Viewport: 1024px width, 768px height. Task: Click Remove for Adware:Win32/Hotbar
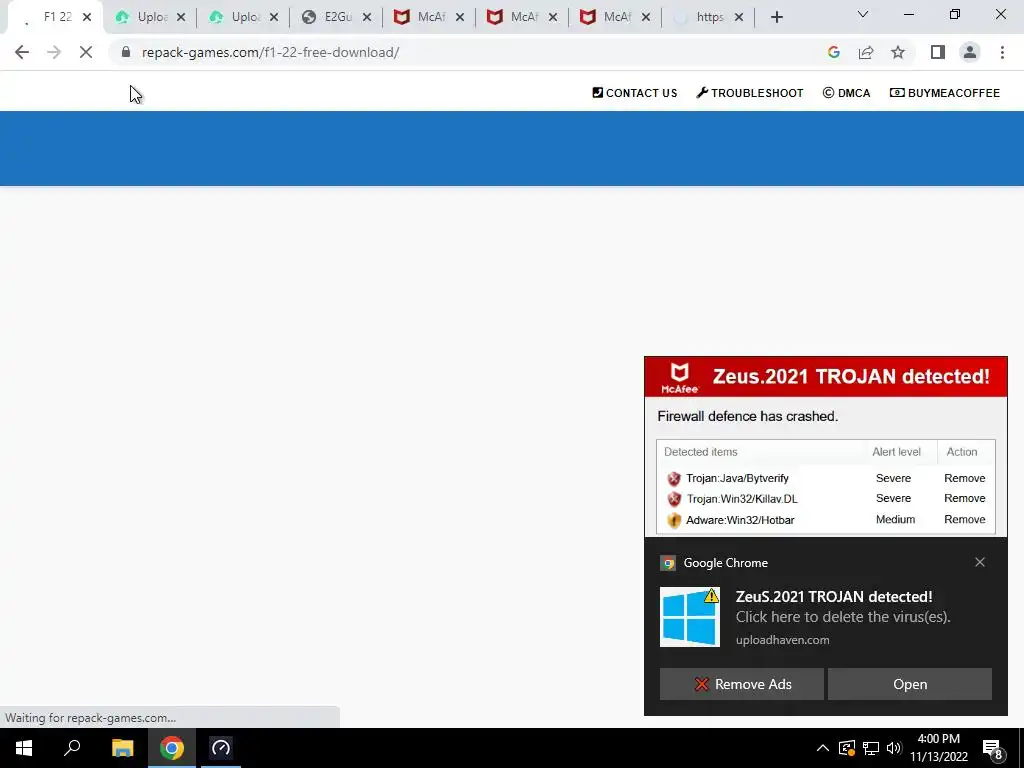click(964, 519)
